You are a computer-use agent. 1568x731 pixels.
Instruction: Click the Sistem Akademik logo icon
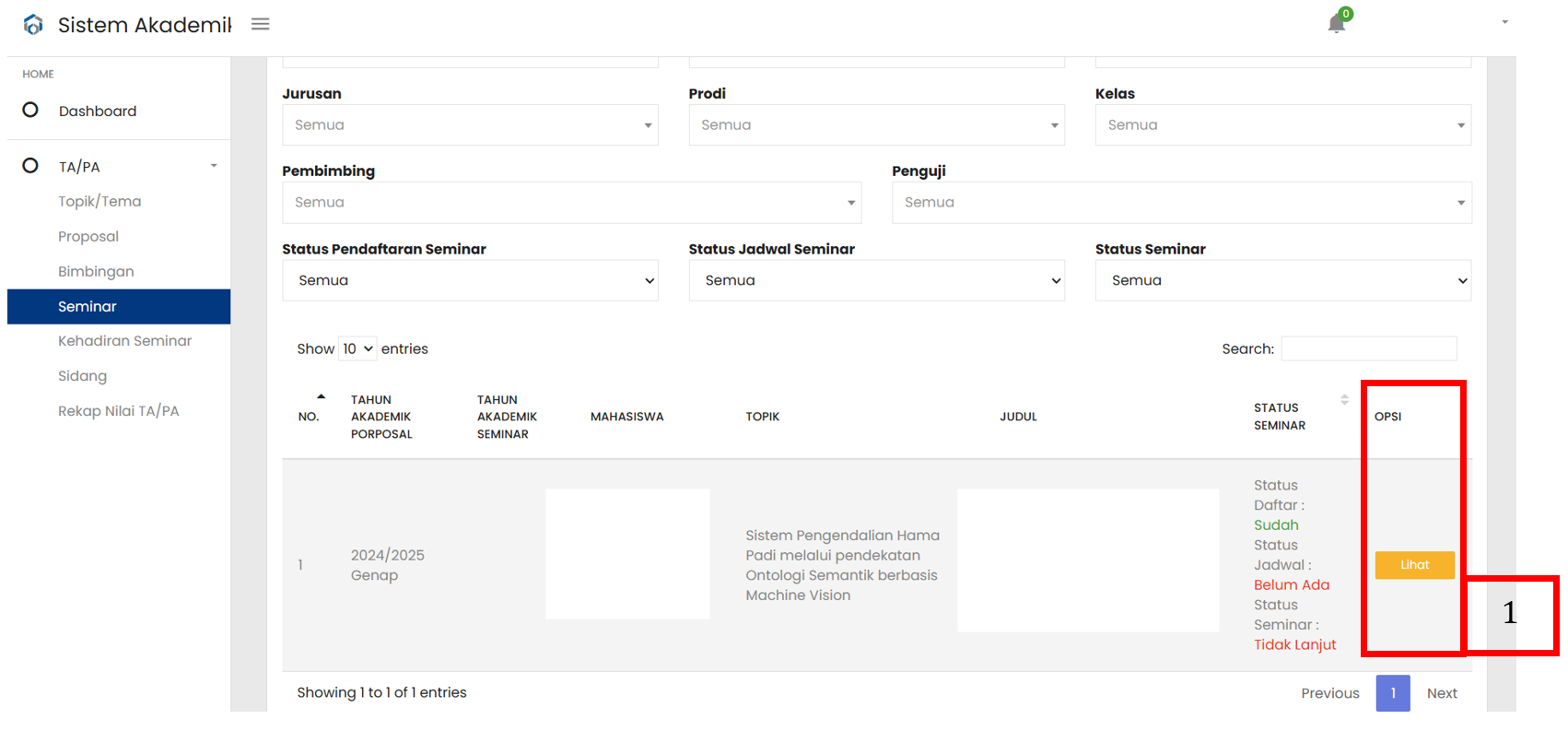coord(33,25)
